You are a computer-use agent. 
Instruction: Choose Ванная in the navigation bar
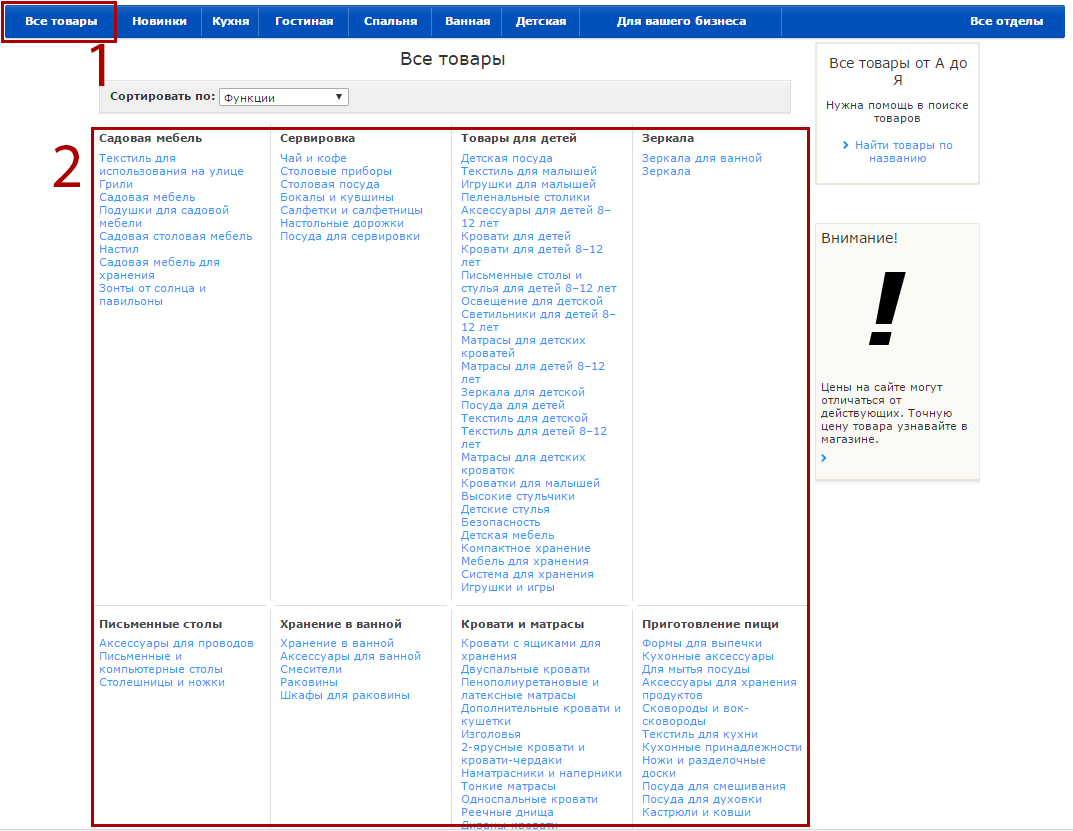coord(467,21)
